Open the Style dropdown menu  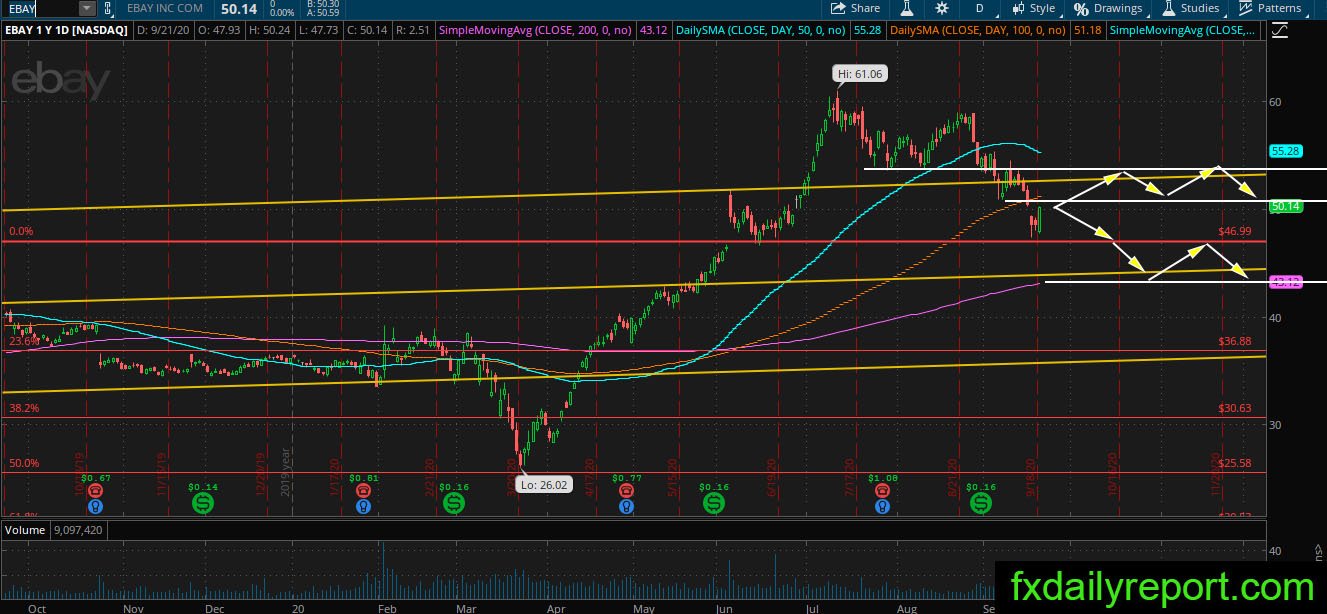click(x=1034, y=8)
